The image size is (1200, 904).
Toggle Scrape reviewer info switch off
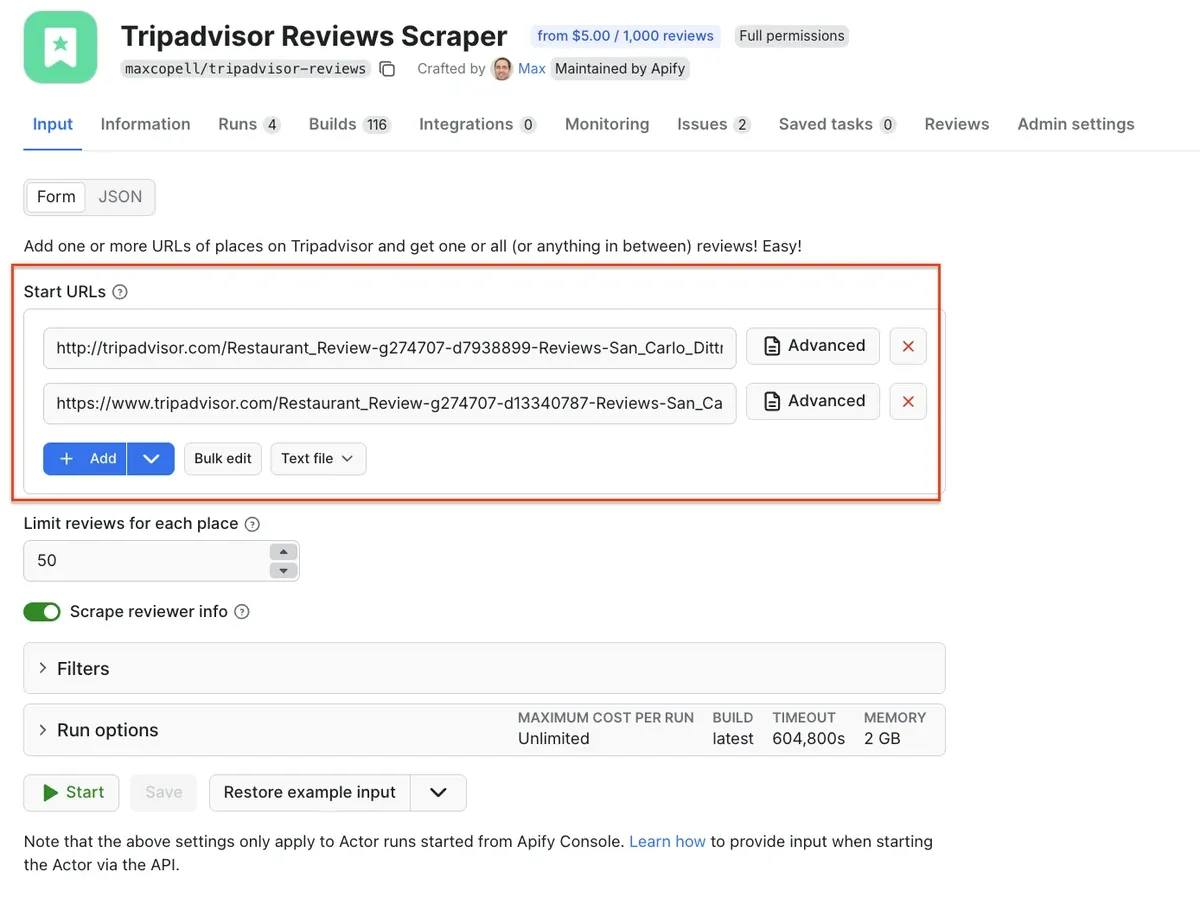(x=42, y=612)
